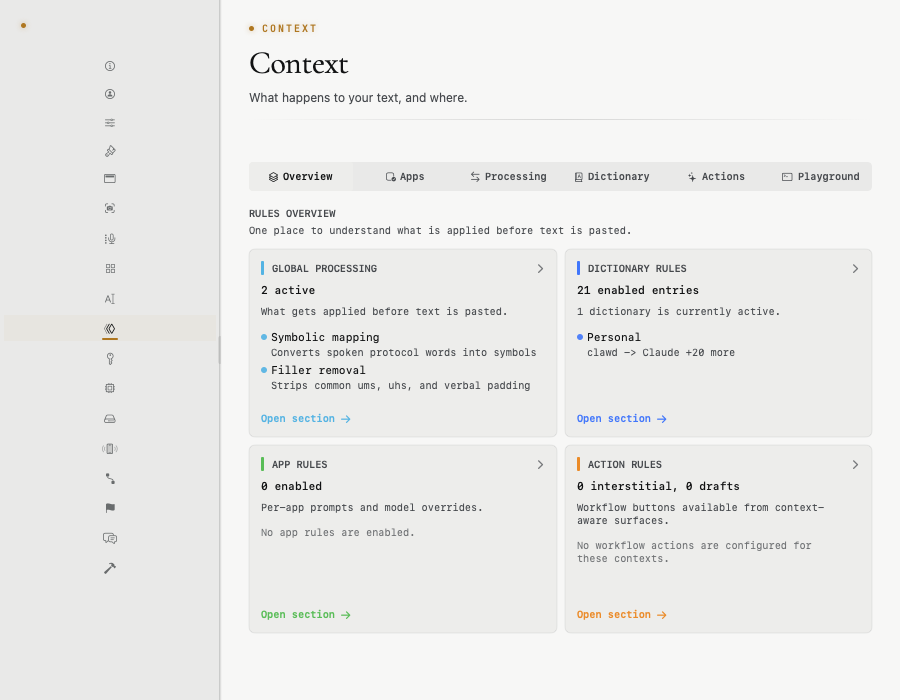Open the hammer tools sidebar icon
This screenshot has height=700, width=900.
point(110,568)
